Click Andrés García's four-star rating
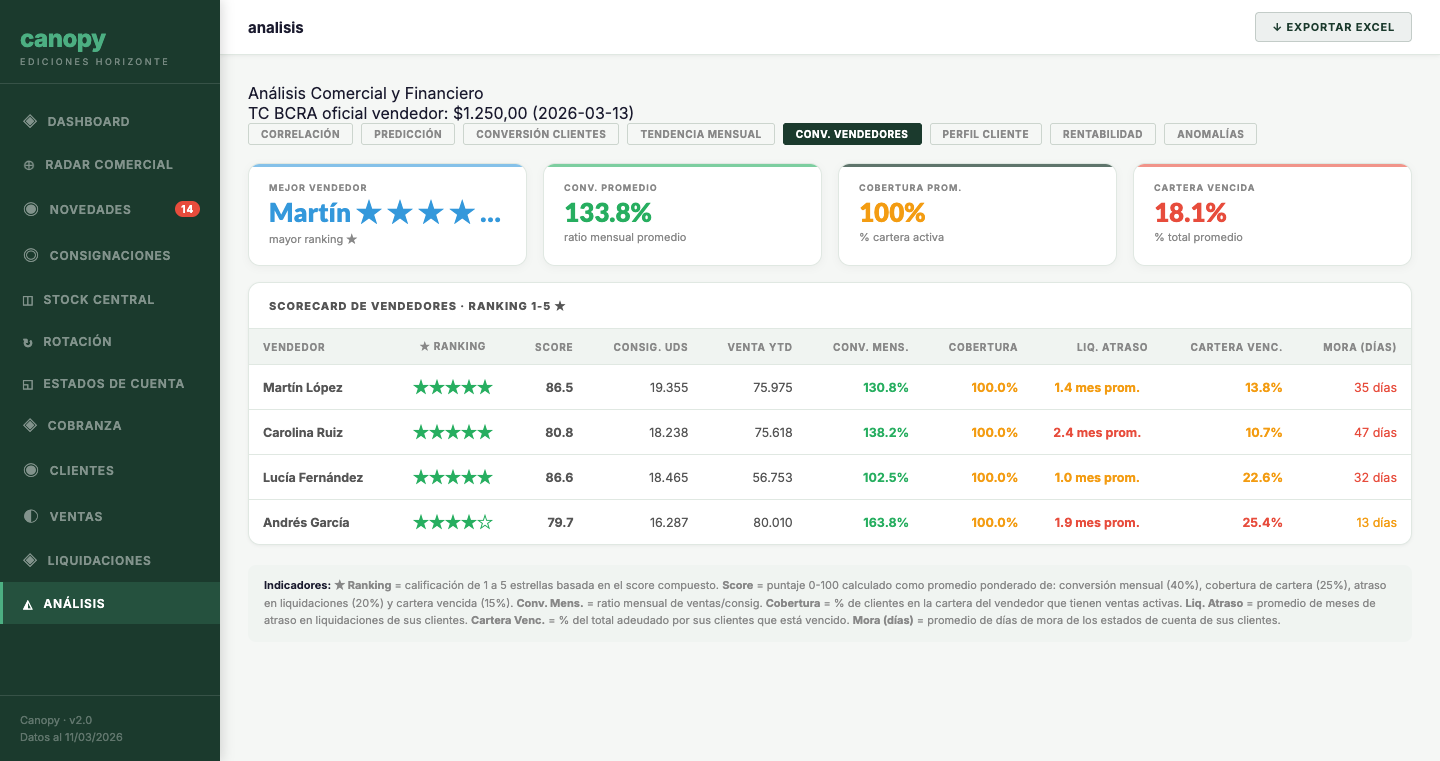The image size is (1440, 761). 453,522
